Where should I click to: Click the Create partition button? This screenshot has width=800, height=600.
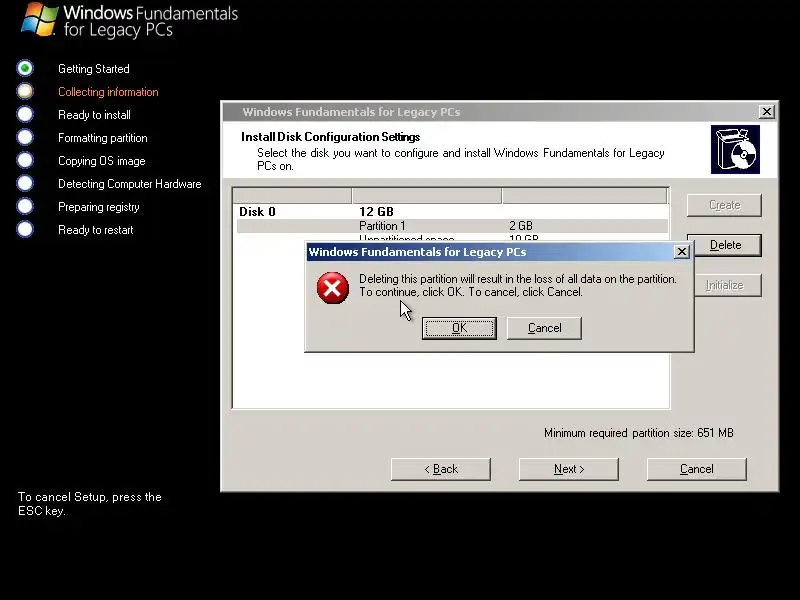724,205
